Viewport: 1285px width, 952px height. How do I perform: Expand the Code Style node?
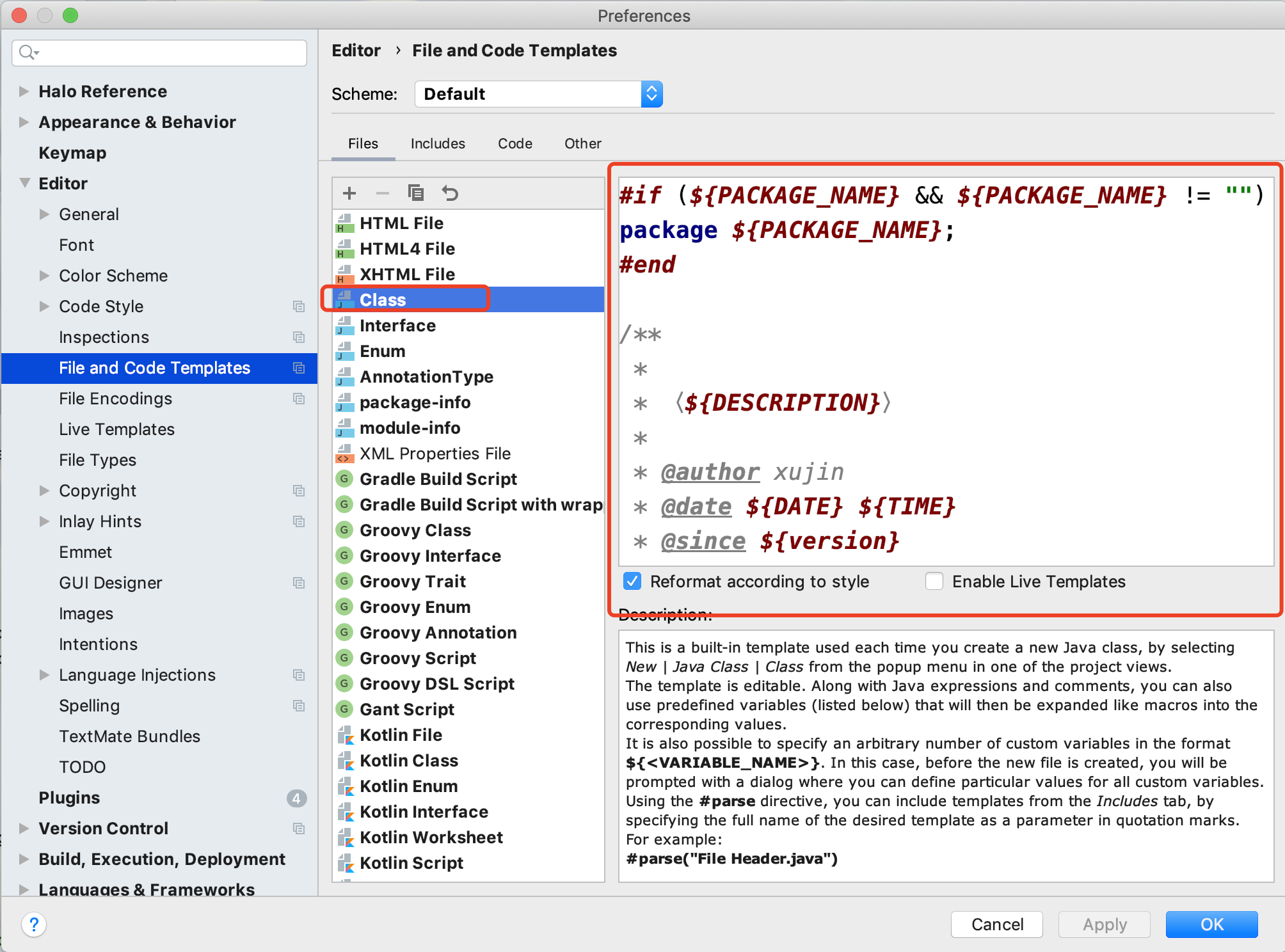point(44,306)
